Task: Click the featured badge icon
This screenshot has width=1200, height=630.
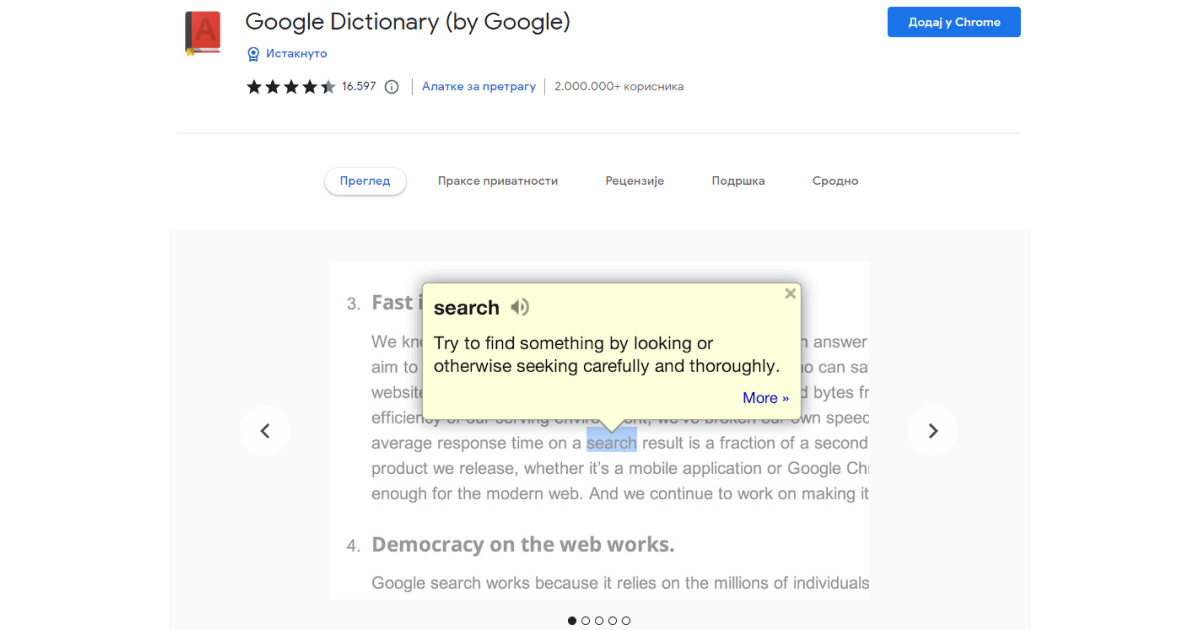Action: click(x=253, y=54)
